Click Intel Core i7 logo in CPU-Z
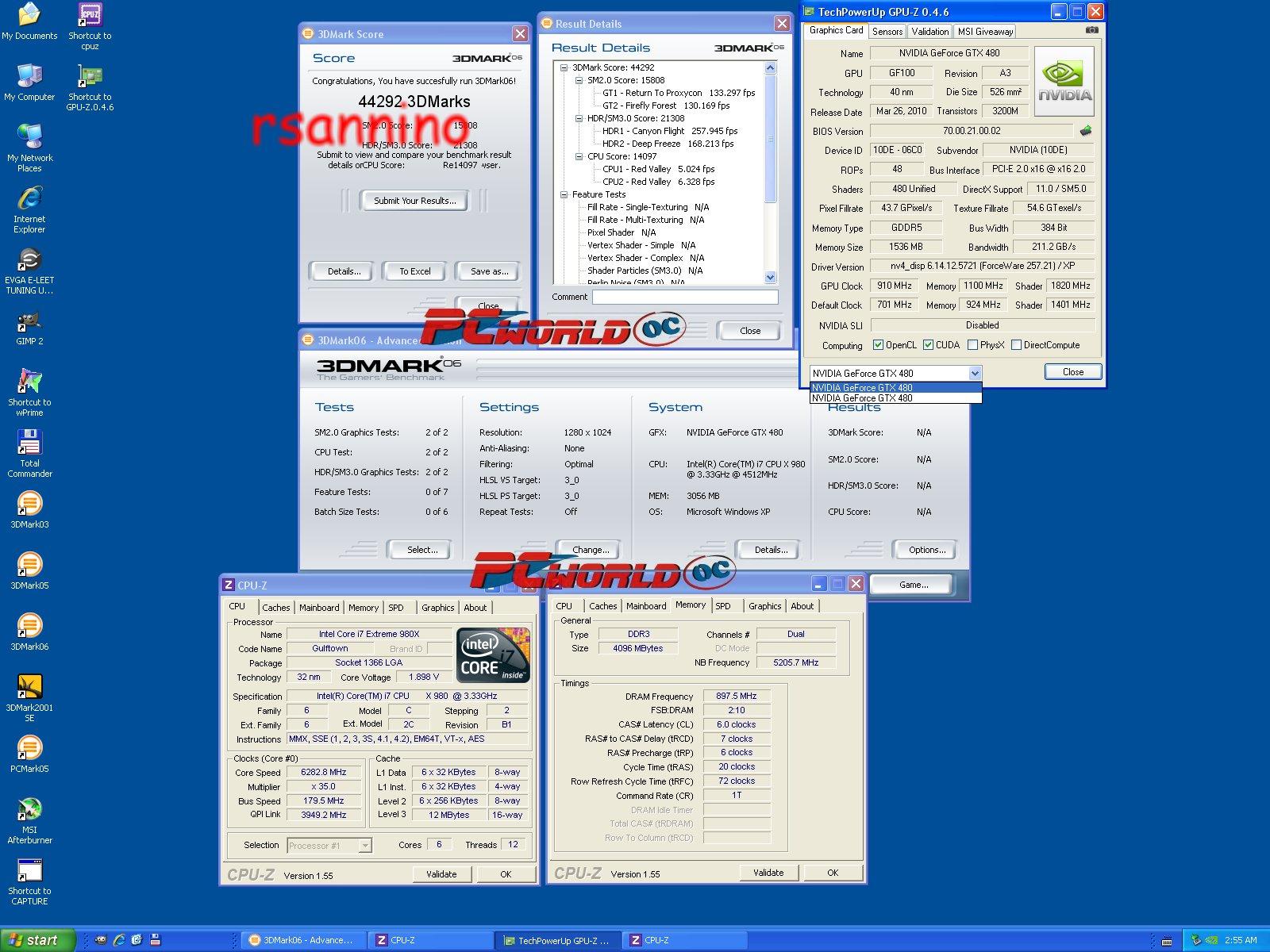 pos(492,654)
